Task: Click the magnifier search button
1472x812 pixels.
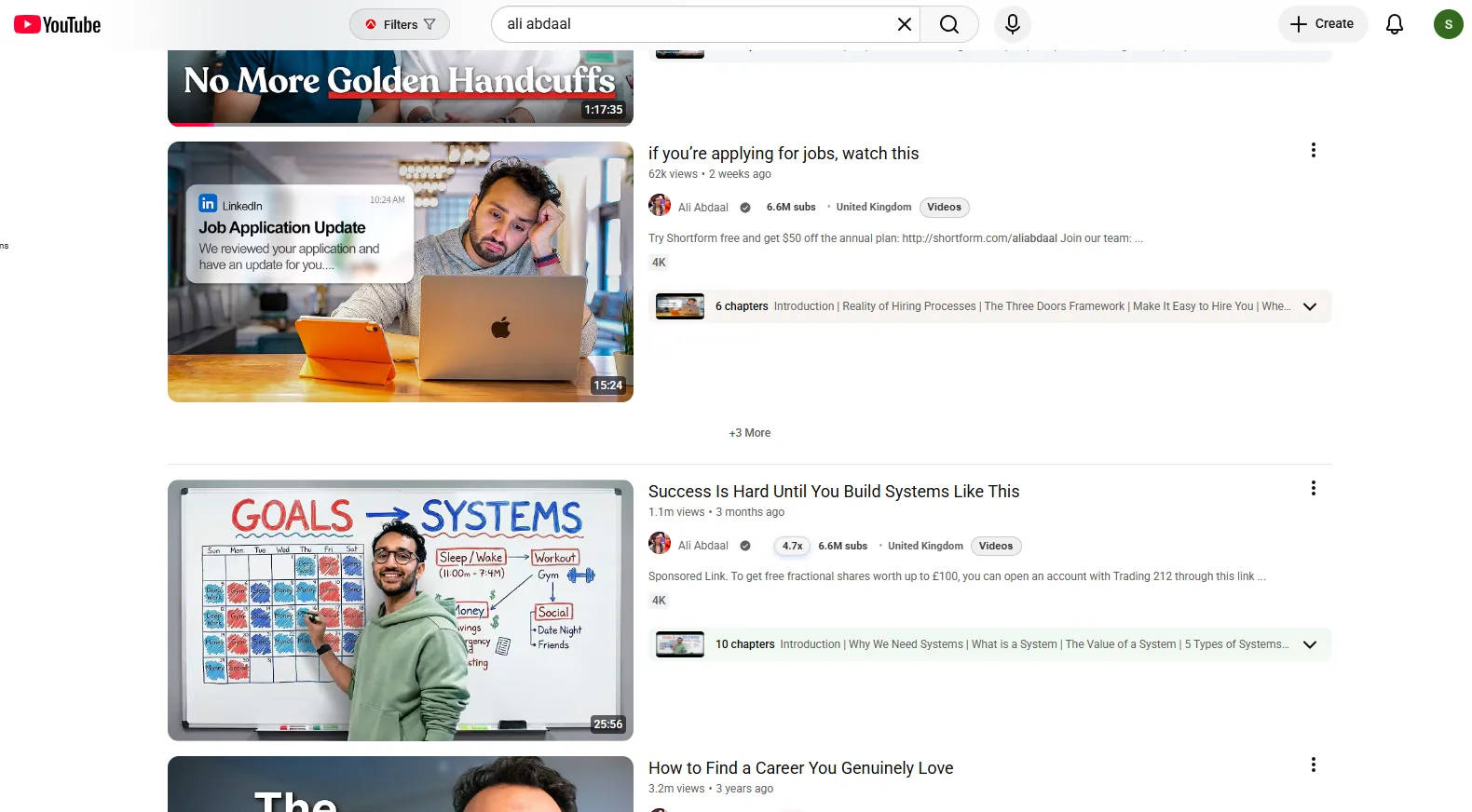Action: tap(949, 24)
